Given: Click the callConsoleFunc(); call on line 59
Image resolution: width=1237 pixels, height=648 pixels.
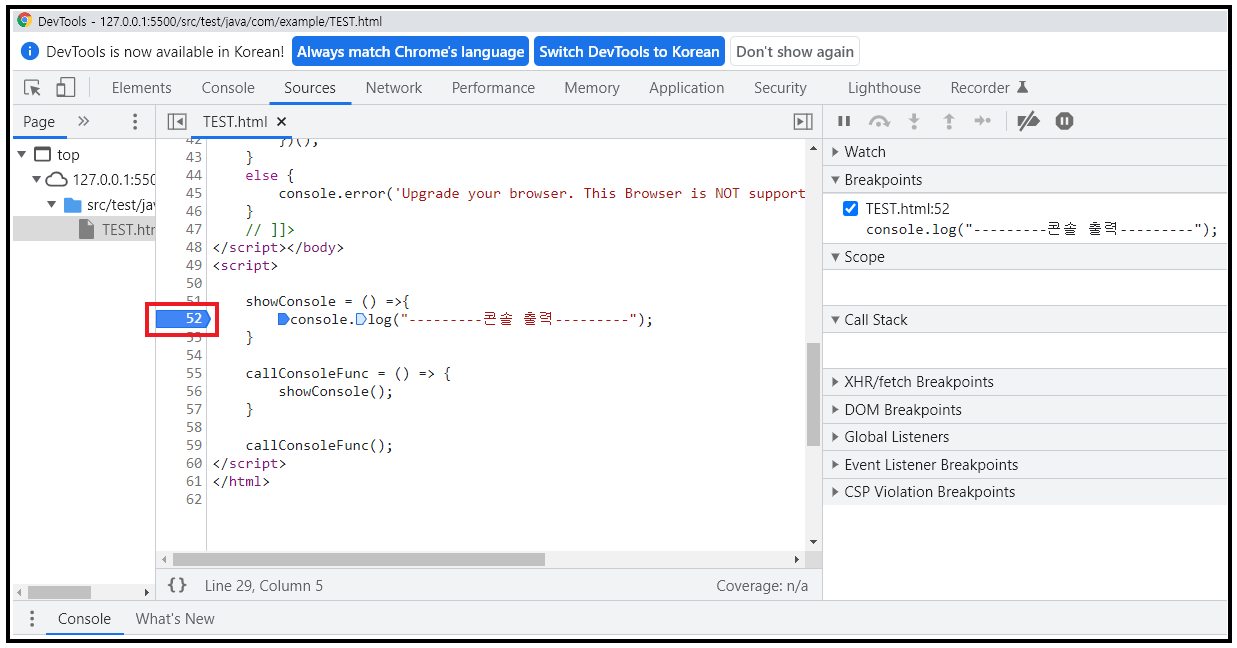Looking at the screenshot, I should point(319,445).
